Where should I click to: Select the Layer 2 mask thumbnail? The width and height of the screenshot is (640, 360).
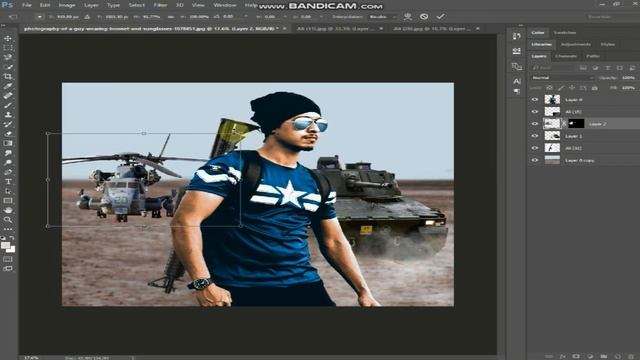click(576, 123)
